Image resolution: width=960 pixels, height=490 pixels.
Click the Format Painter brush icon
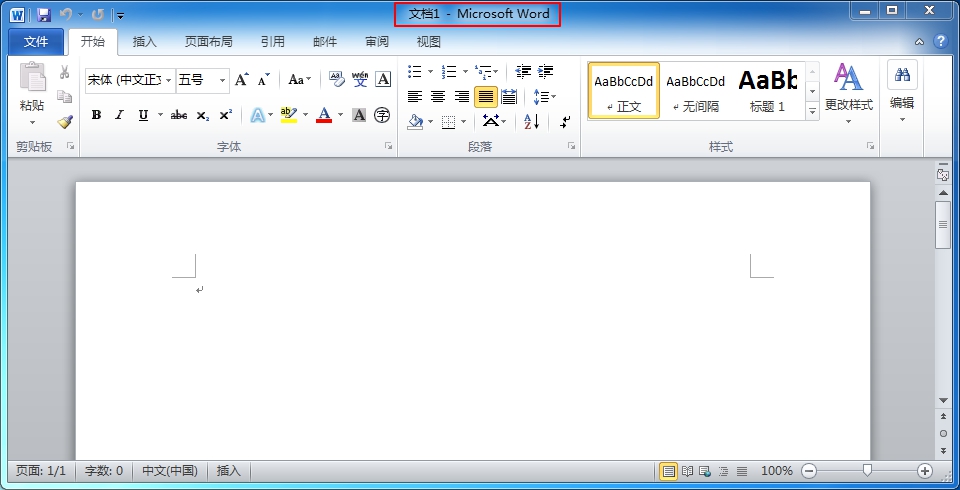65,122
